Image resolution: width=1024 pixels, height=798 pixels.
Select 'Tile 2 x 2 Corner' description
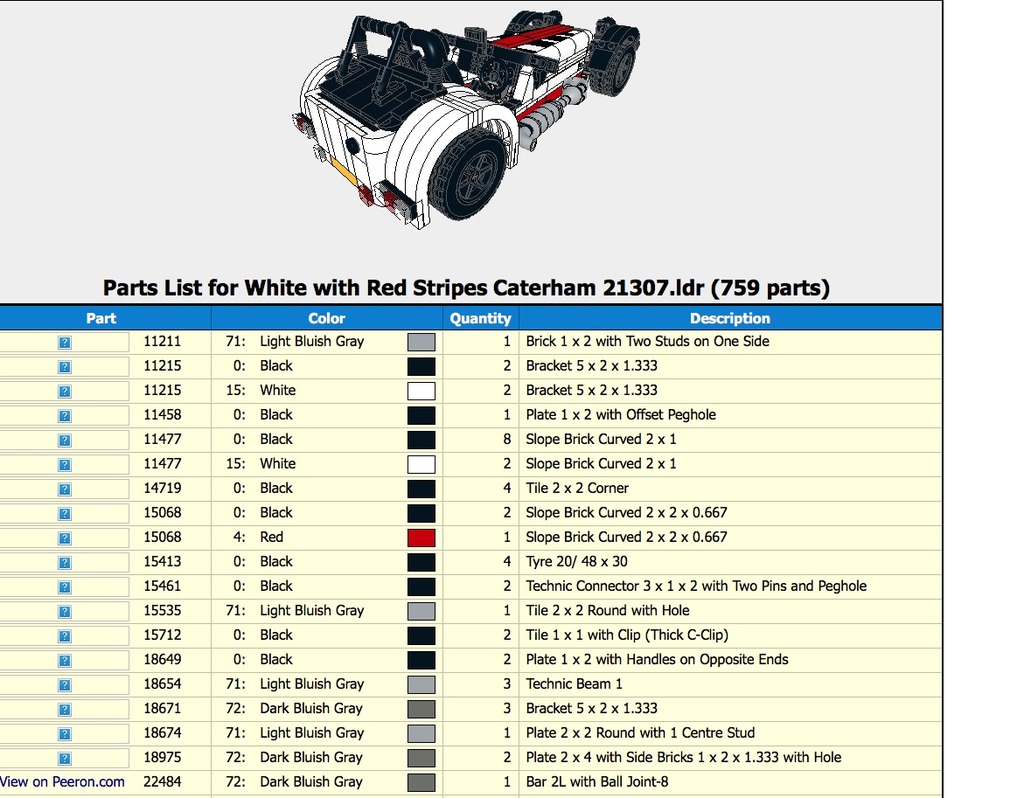pos(577,488)
